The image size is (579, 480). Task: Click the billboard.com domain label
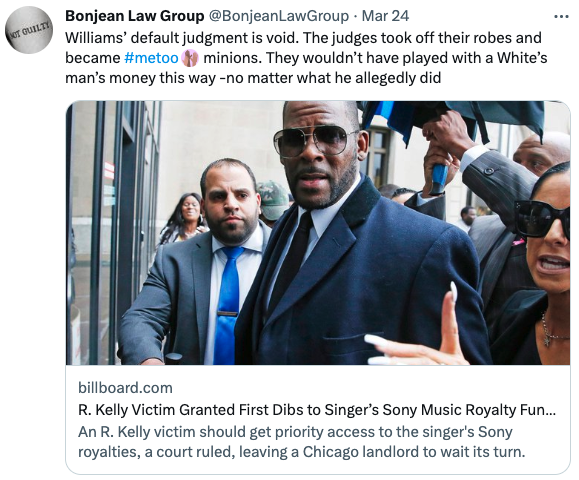coord(125,388)
